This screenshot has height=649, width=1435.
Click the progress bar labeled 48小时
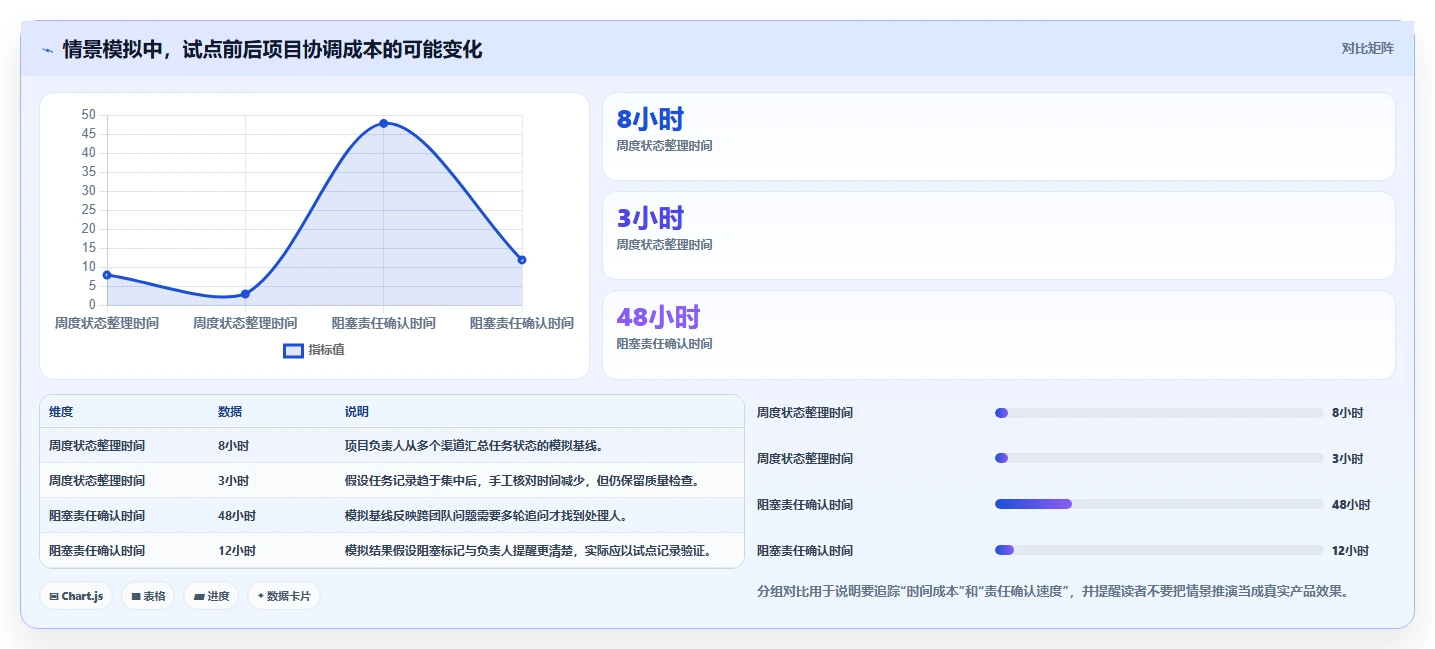click(1159, 505)
